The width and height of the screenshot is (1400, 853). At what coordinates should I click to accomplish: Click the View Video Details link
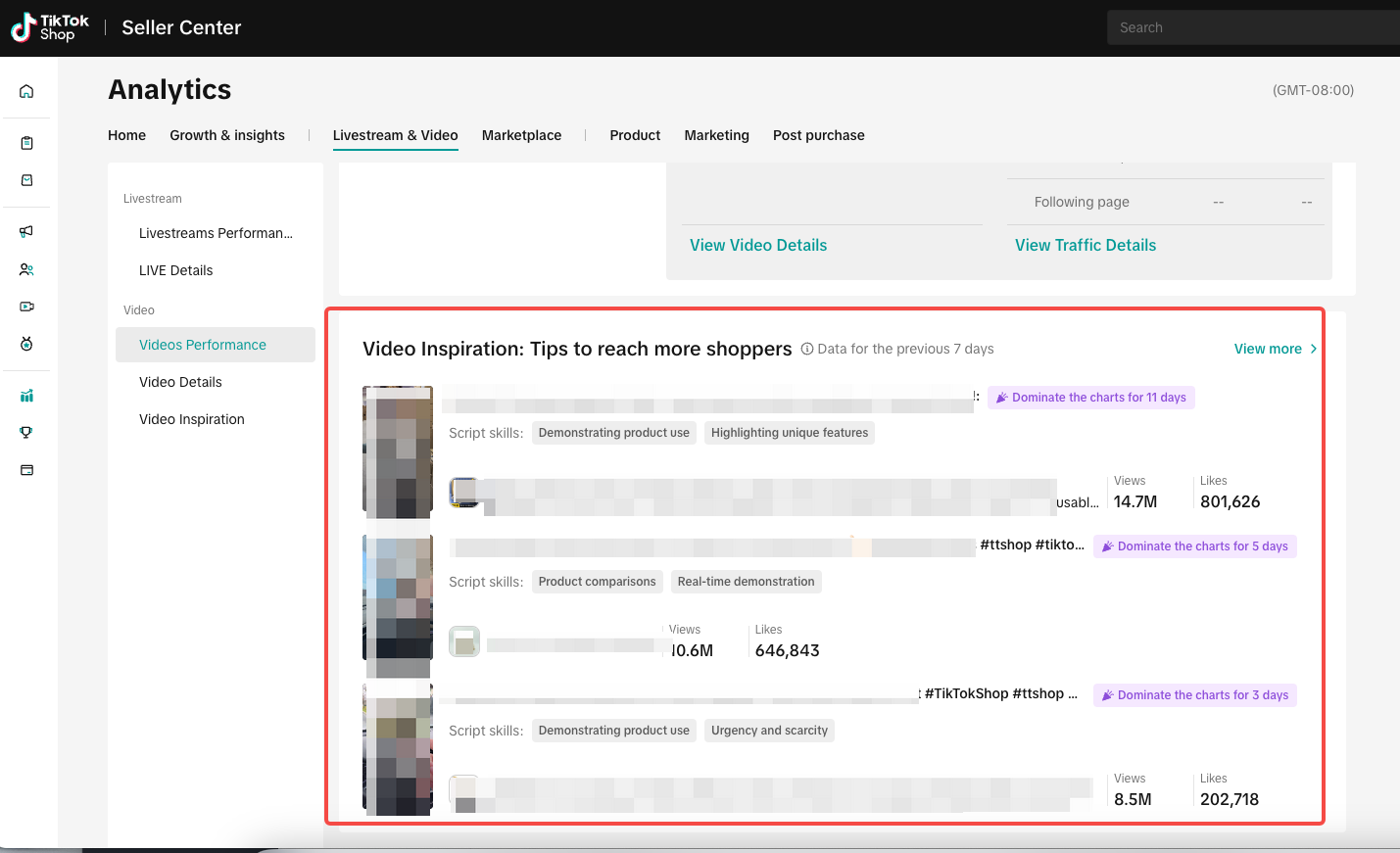[x=758, y=245]
